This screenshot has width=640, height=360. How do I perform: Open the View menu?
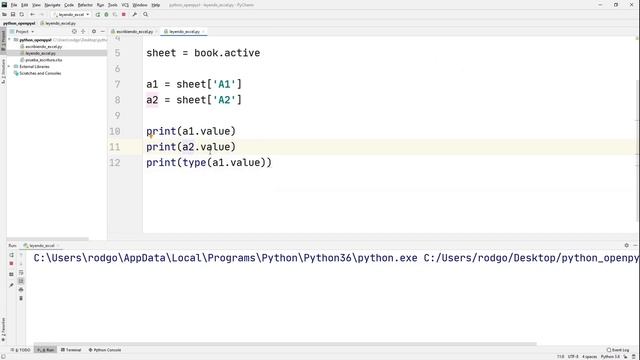click(36, 5)
